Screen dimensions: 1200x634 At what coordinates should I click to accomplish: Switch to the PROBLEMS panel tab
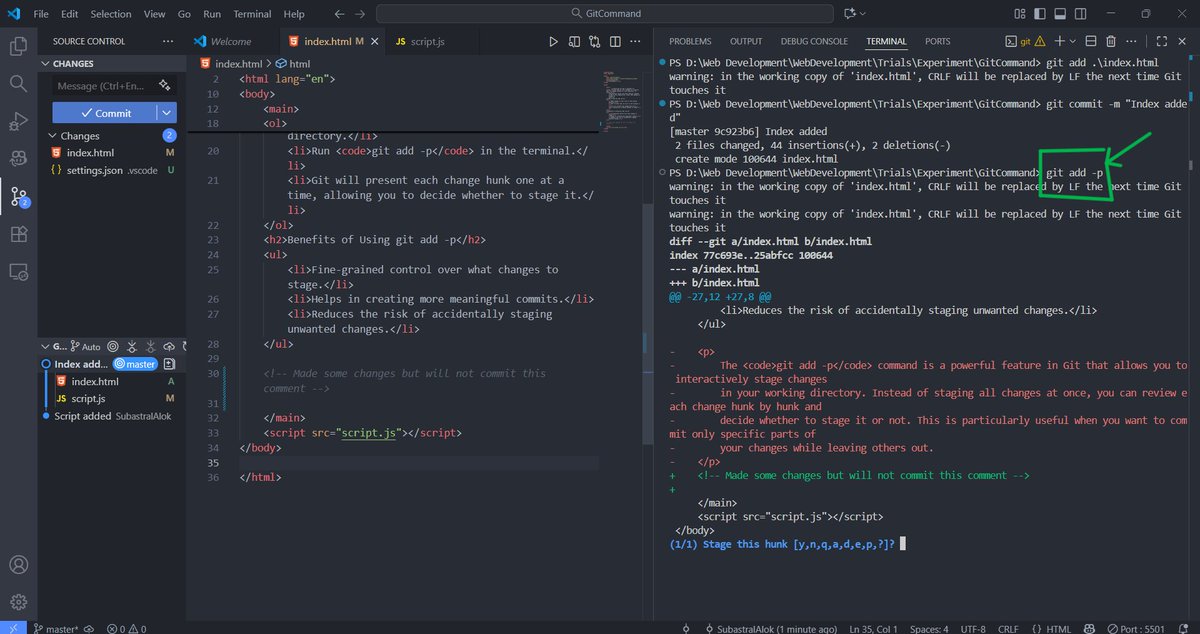tap(690, 41)
